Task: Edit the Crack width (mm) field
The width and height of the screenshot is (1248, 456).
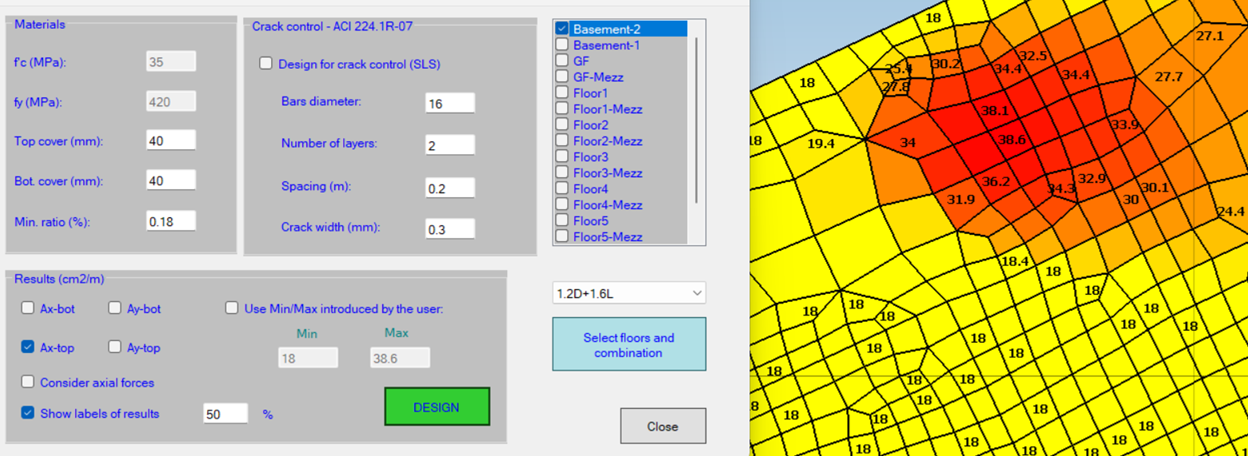Action: tap(450, 228)
